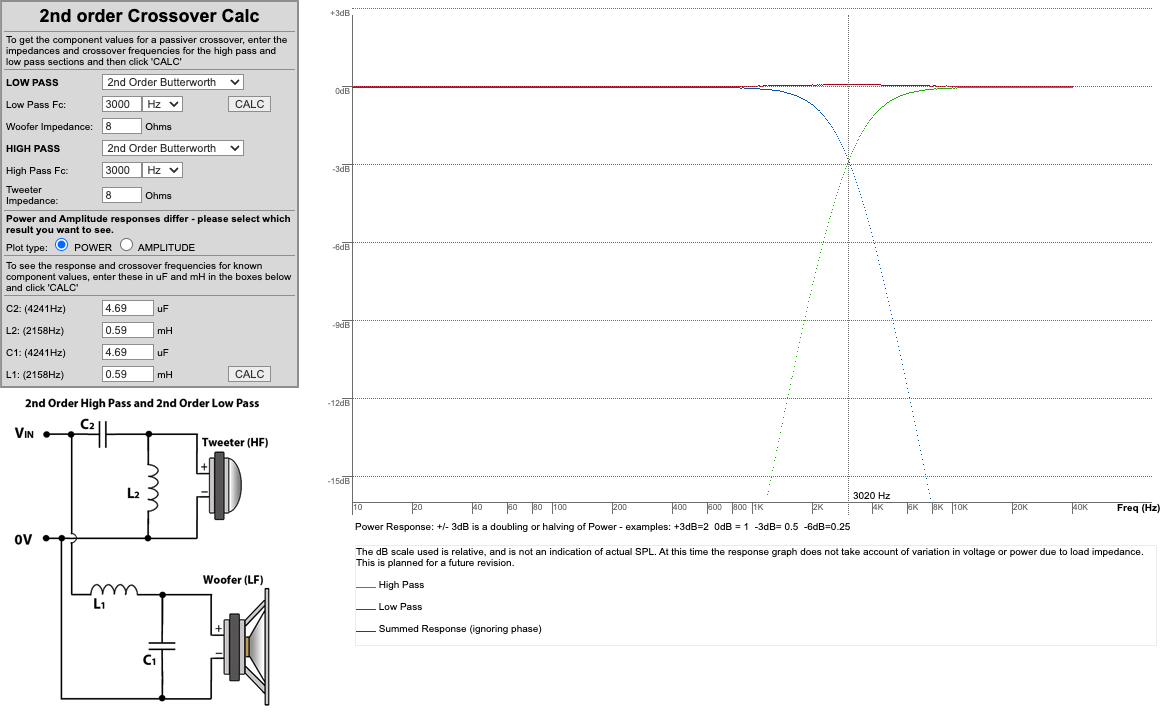This screenshot has height=728, width=1172.
Task: Click the C2 capacitor symbol in schematic
Action: [x=103, y=434]
